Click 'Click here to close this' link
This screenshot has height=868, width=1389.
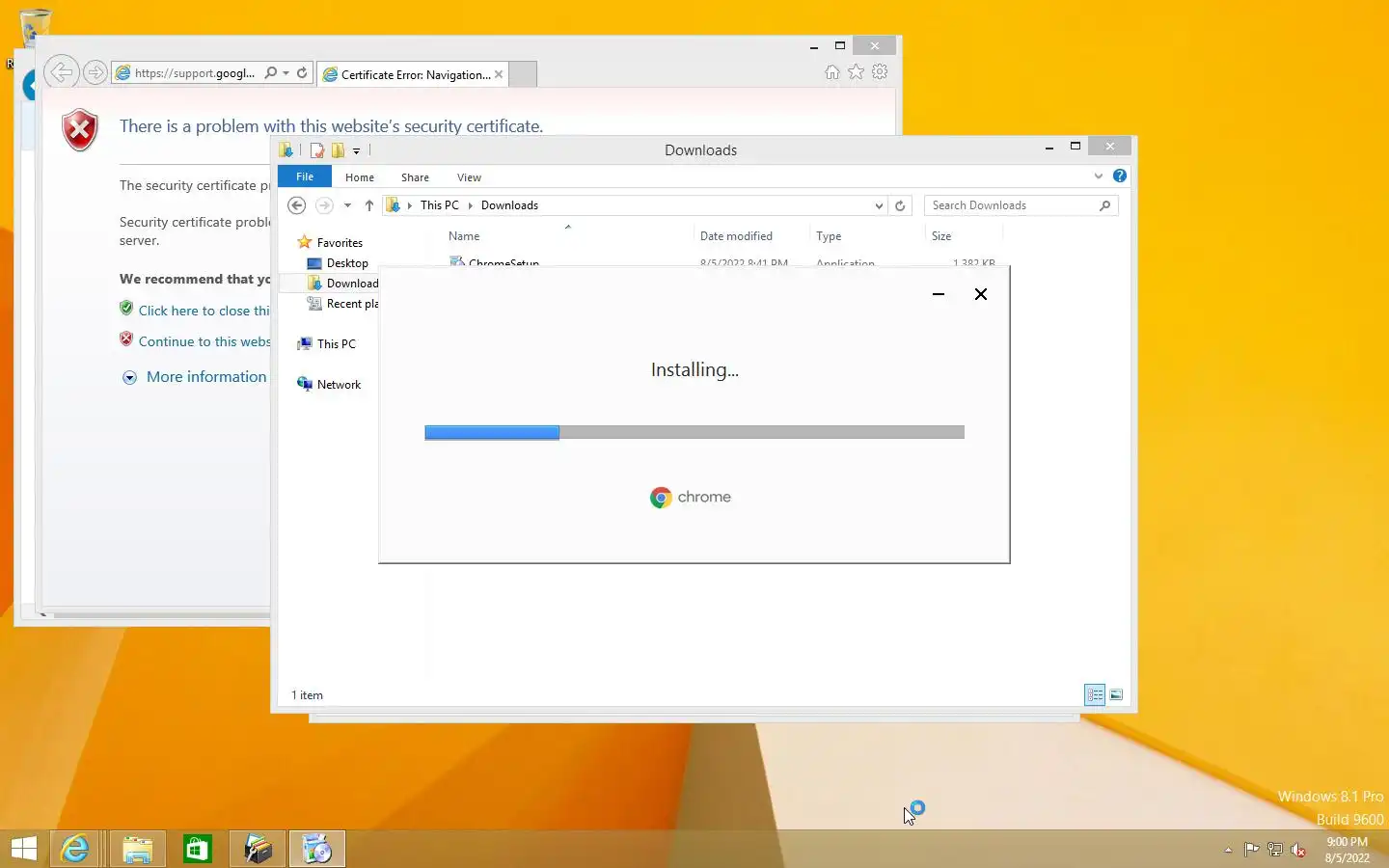(204, 311)
